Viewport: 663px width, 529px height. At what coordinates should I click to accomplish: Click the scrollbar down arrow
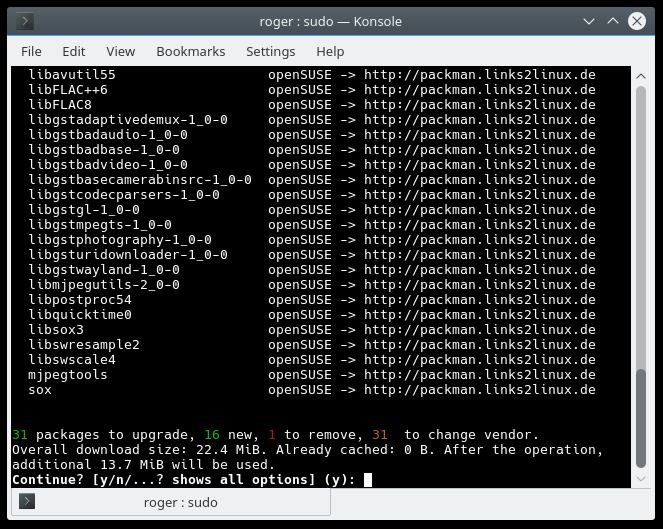pyautogui.click(x=641, y=479)
